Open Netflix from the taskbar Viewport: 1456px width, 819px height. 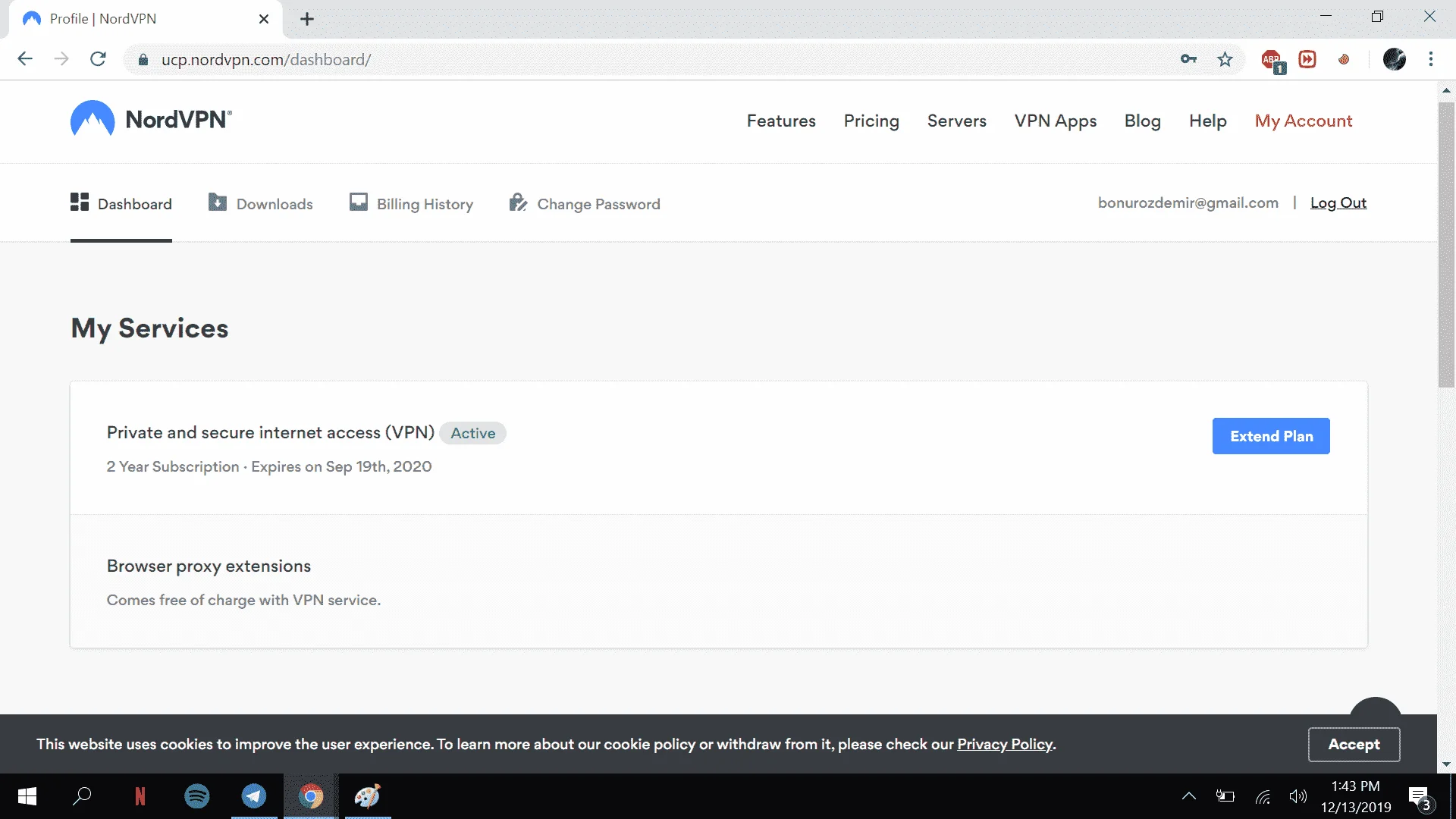[140, 796]
